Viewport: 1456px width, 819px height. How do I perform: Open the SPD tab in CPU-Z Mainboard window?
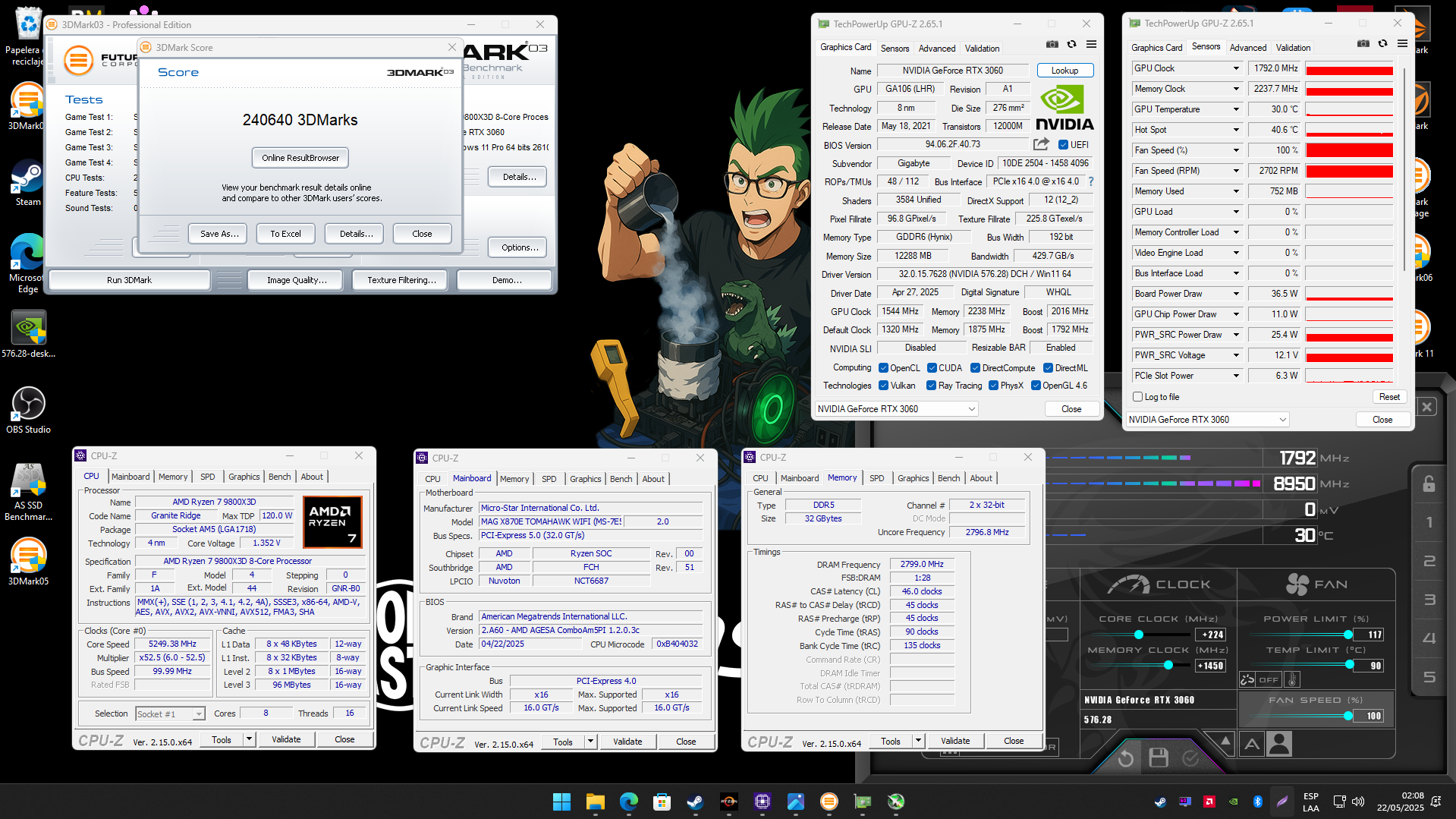point(549,479)
